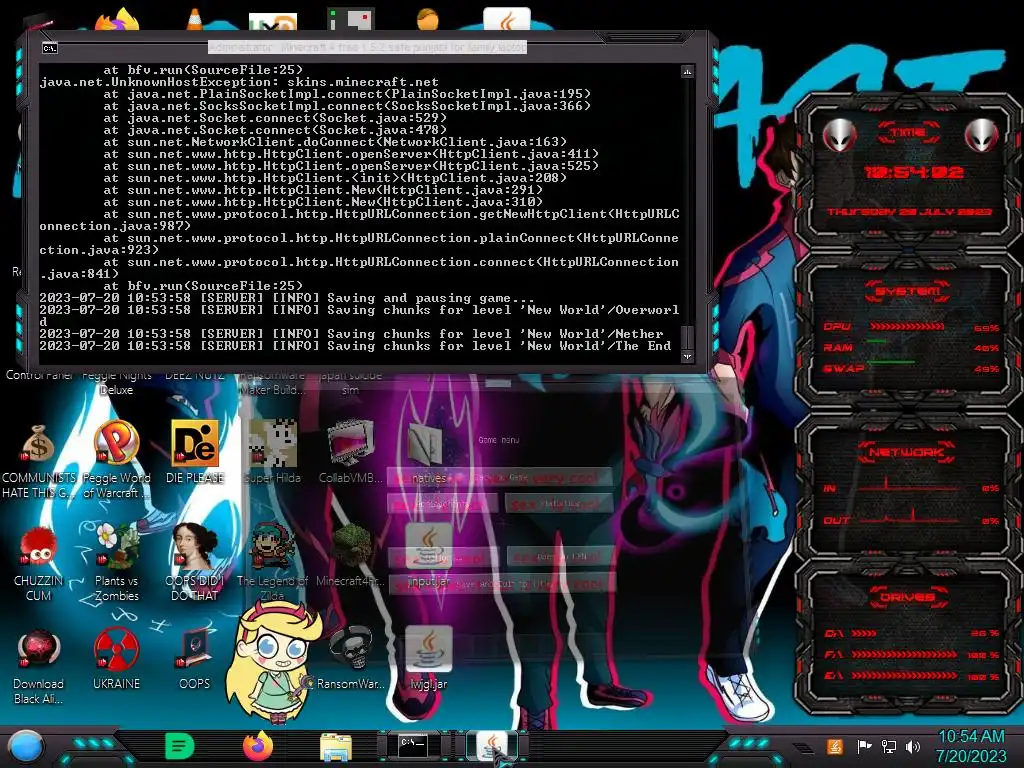Open the E:\ drive meter
This screenshot has width=1024, height=768.
[911, 676]
